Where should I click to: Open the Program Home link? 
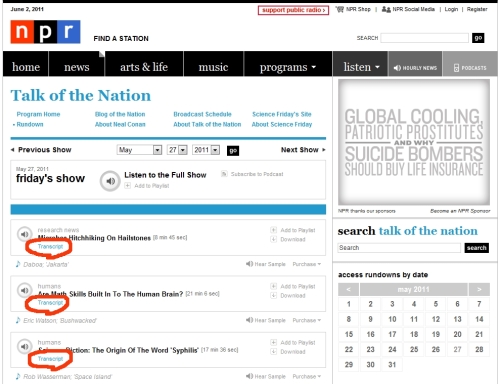[38, 114]
